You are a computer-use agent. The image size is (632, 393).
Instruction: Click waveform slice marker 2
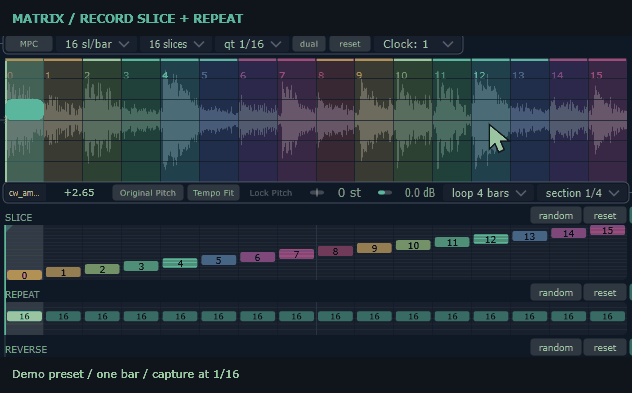[87, 75]
